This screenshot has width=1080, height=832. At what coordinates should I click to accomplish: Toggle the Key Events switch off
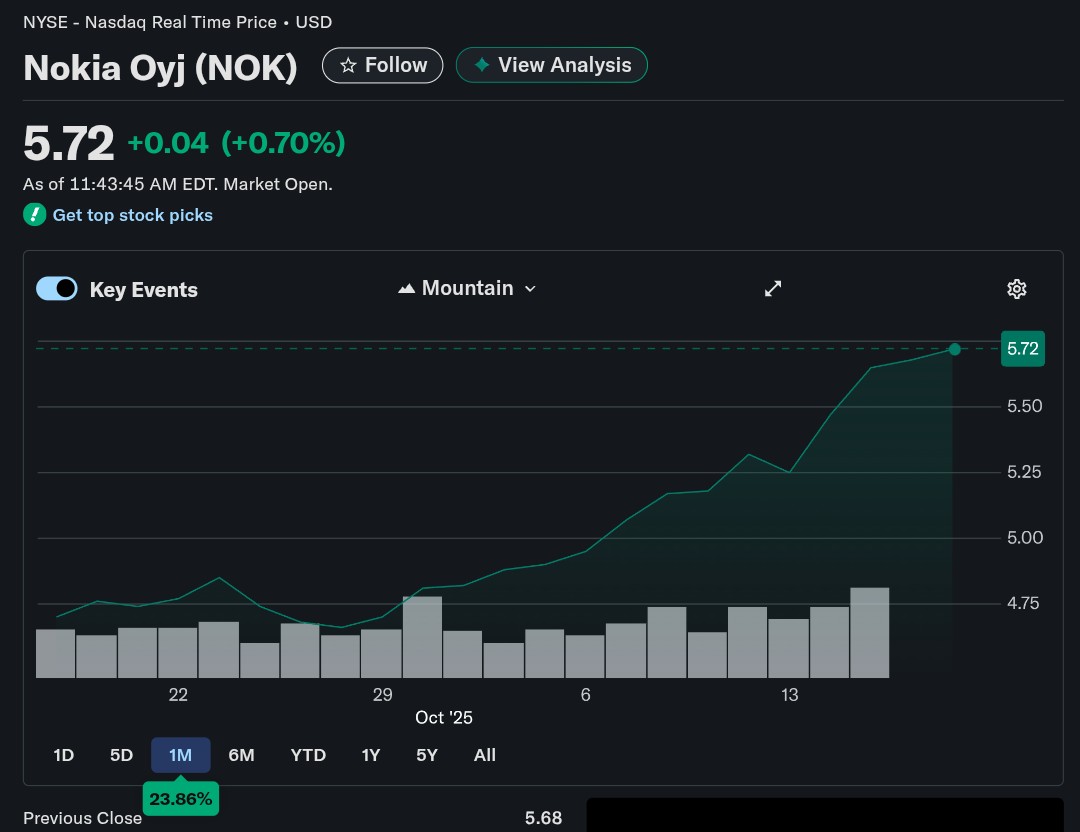(x=56, y=289)
